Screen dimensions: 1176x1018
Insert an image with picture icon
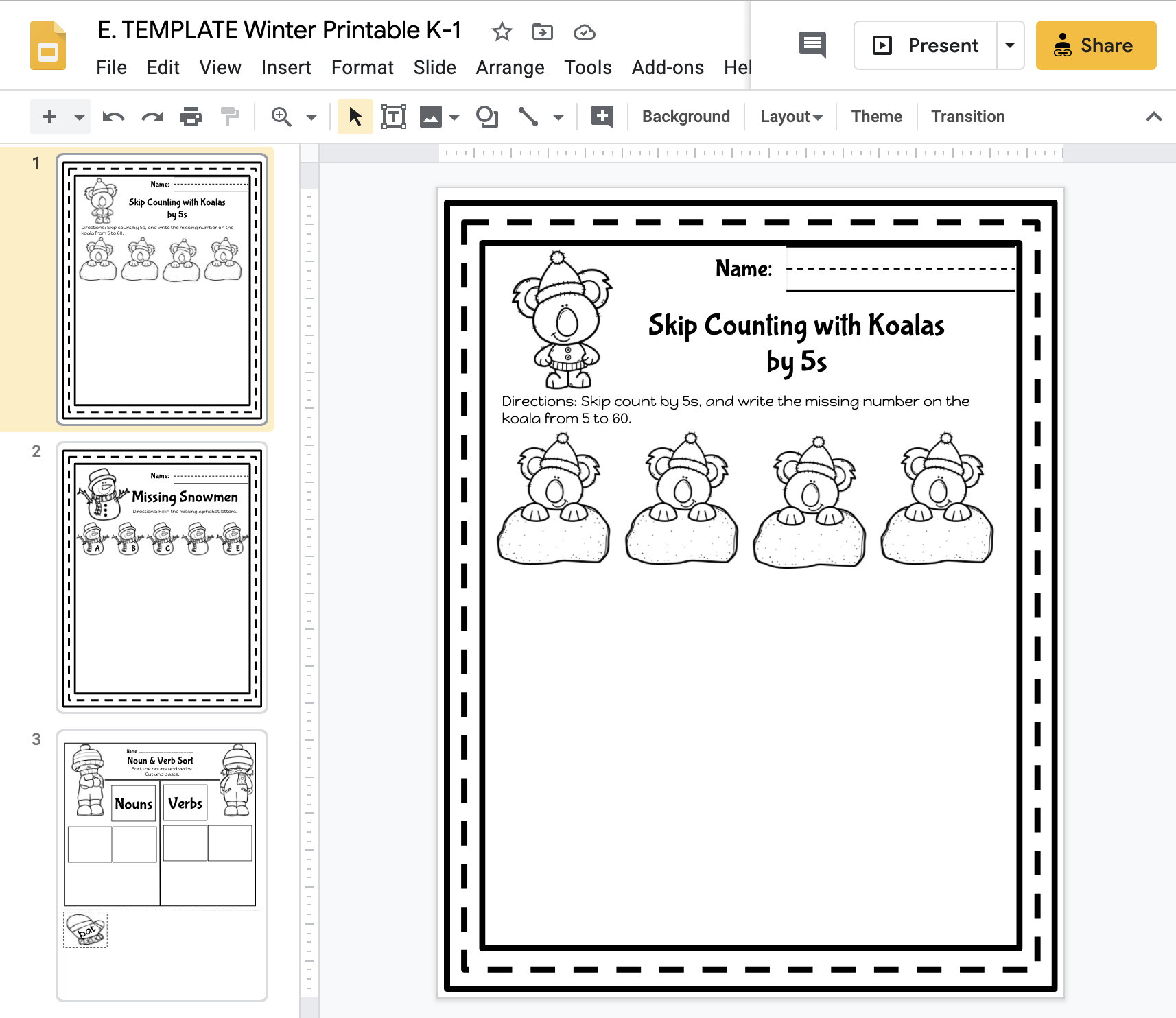click(x=431, y=117)
